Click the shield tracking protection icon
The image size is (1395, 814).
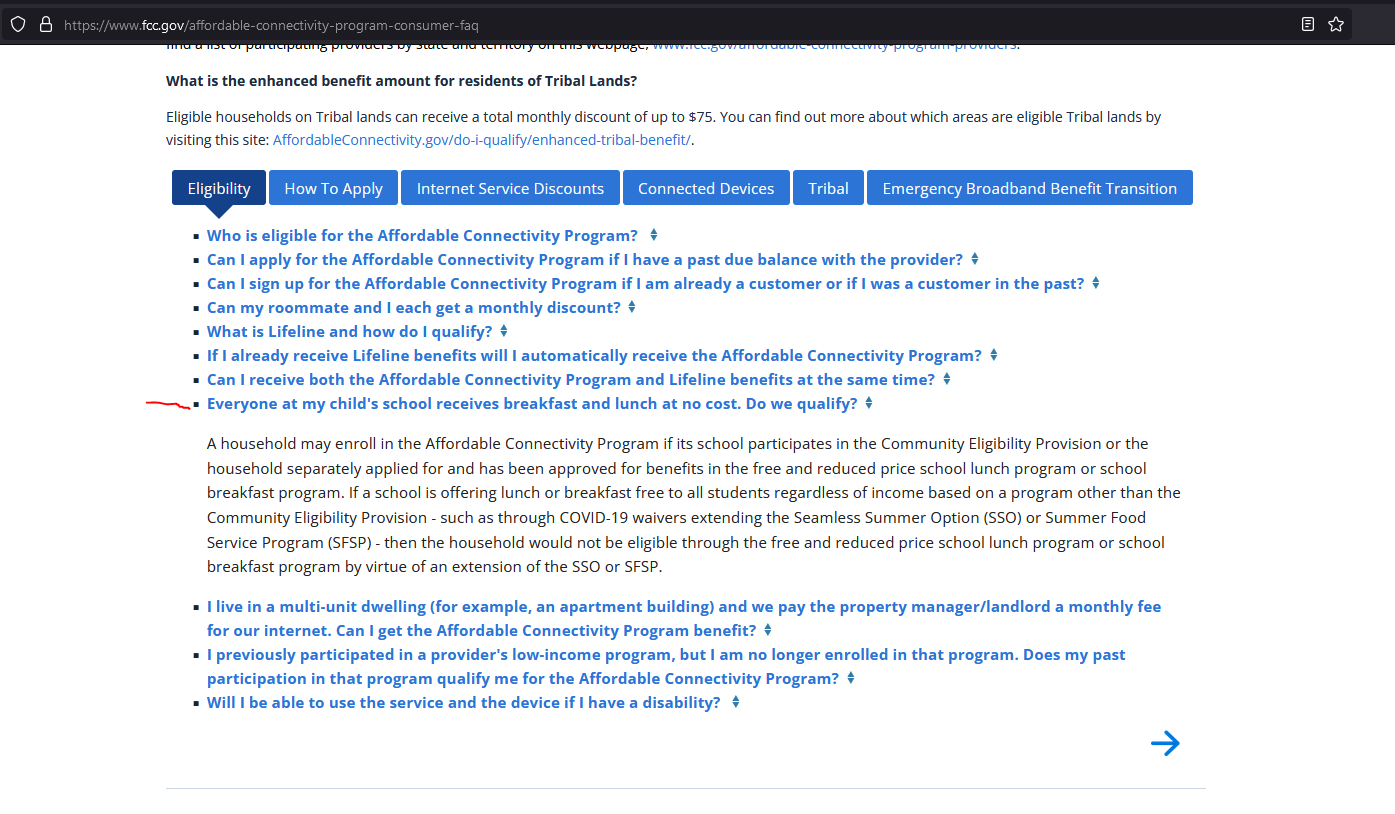point(18,24)
